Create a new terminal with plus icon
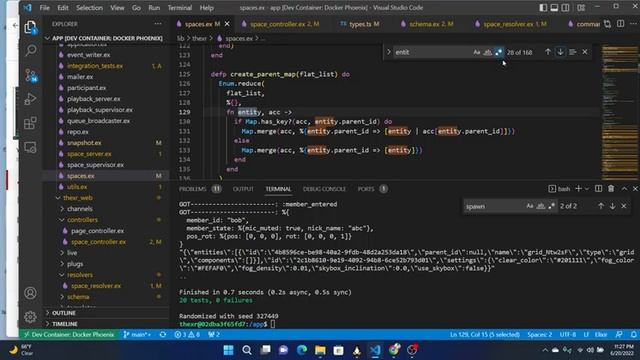The width and height of the screenshot is (640, 360). 578,189
